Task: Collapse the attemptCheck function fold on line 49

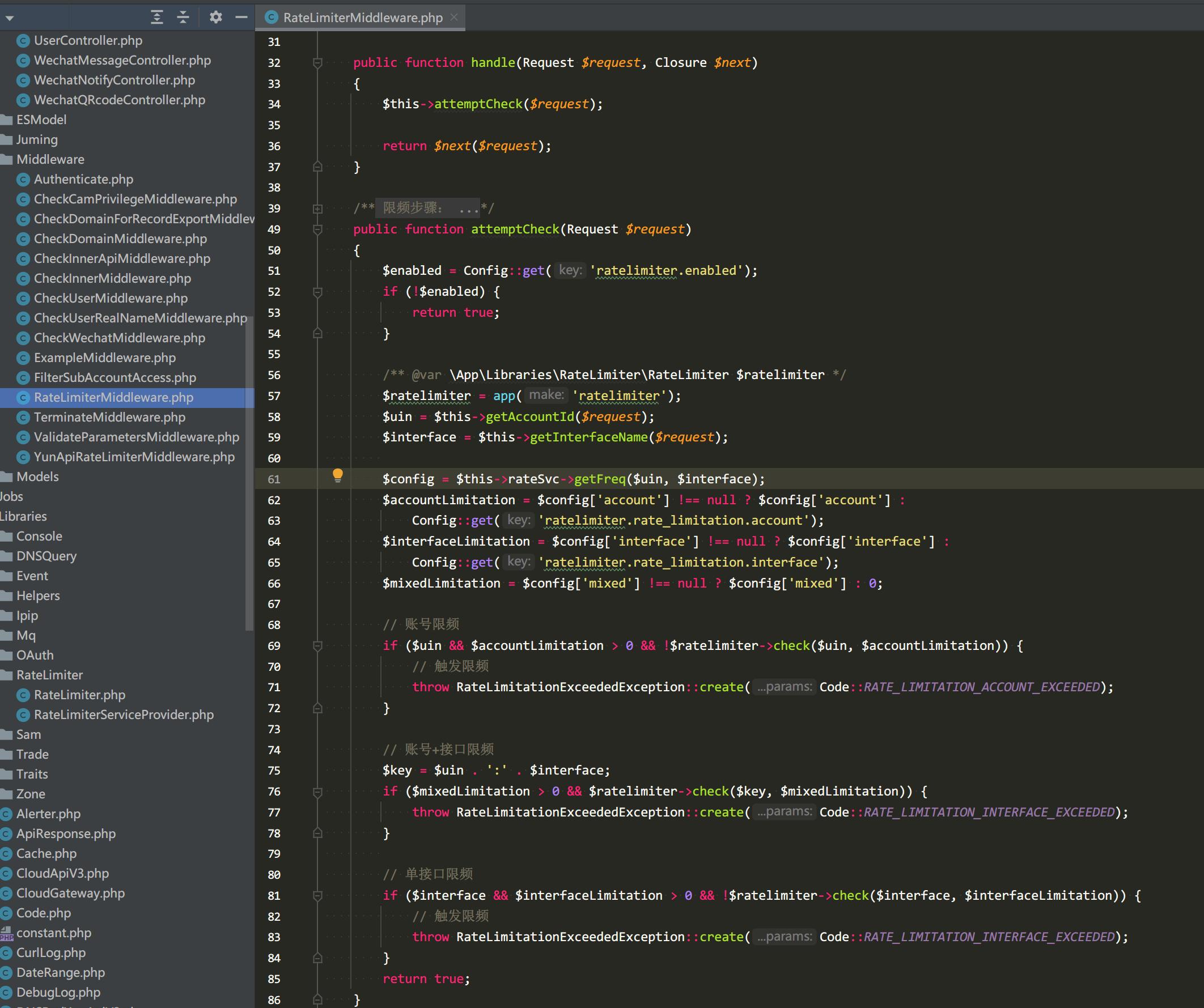Action: (x=317, y=229)
